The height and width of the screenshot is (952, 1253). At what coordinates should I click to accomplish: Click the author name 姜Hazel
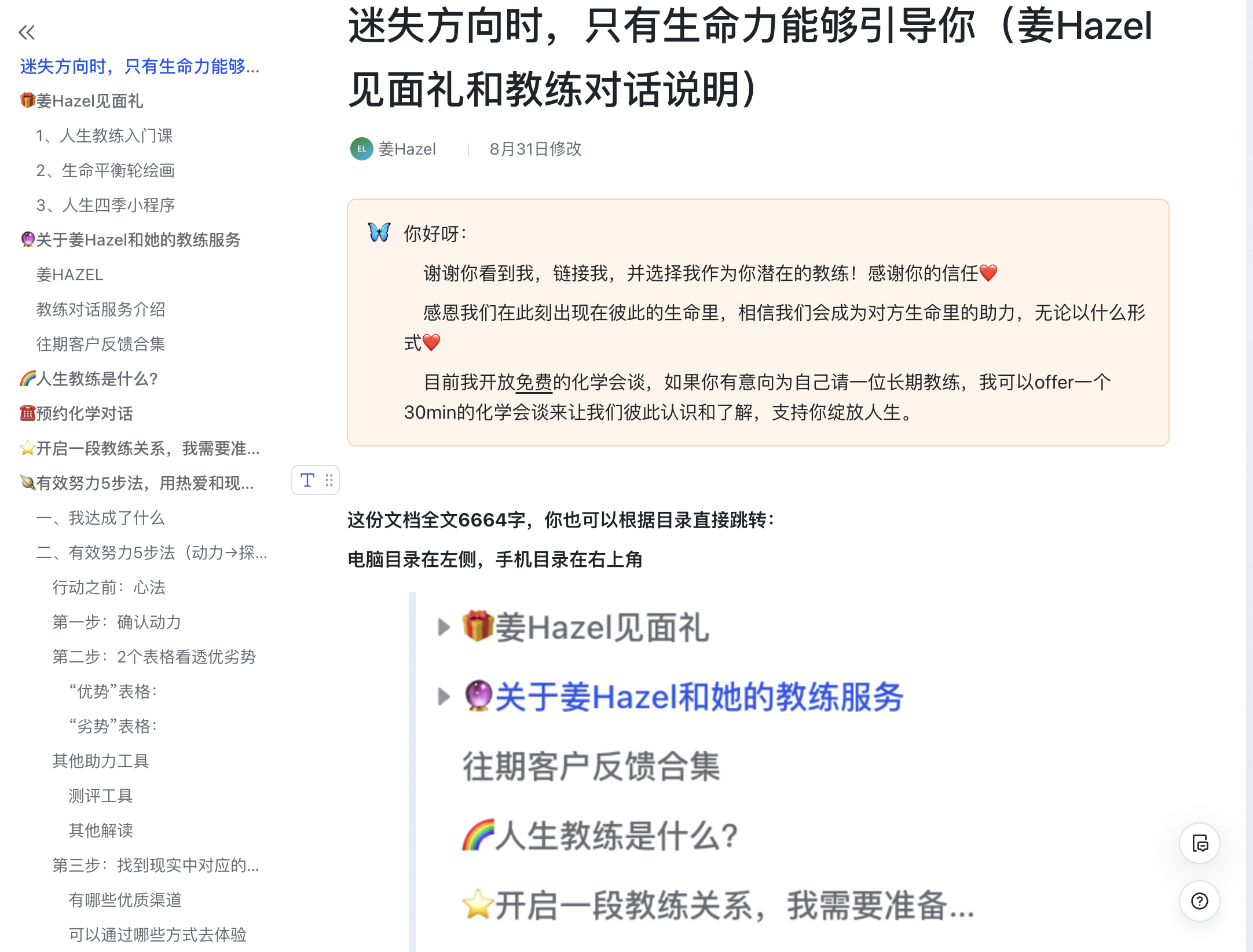[407, 149]
